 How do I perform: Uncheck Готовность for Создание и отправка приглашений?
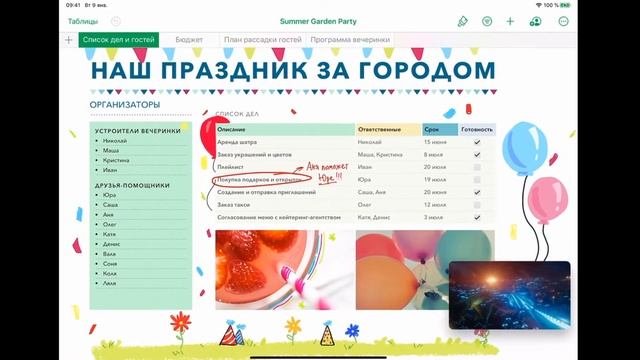click(477, 192)
